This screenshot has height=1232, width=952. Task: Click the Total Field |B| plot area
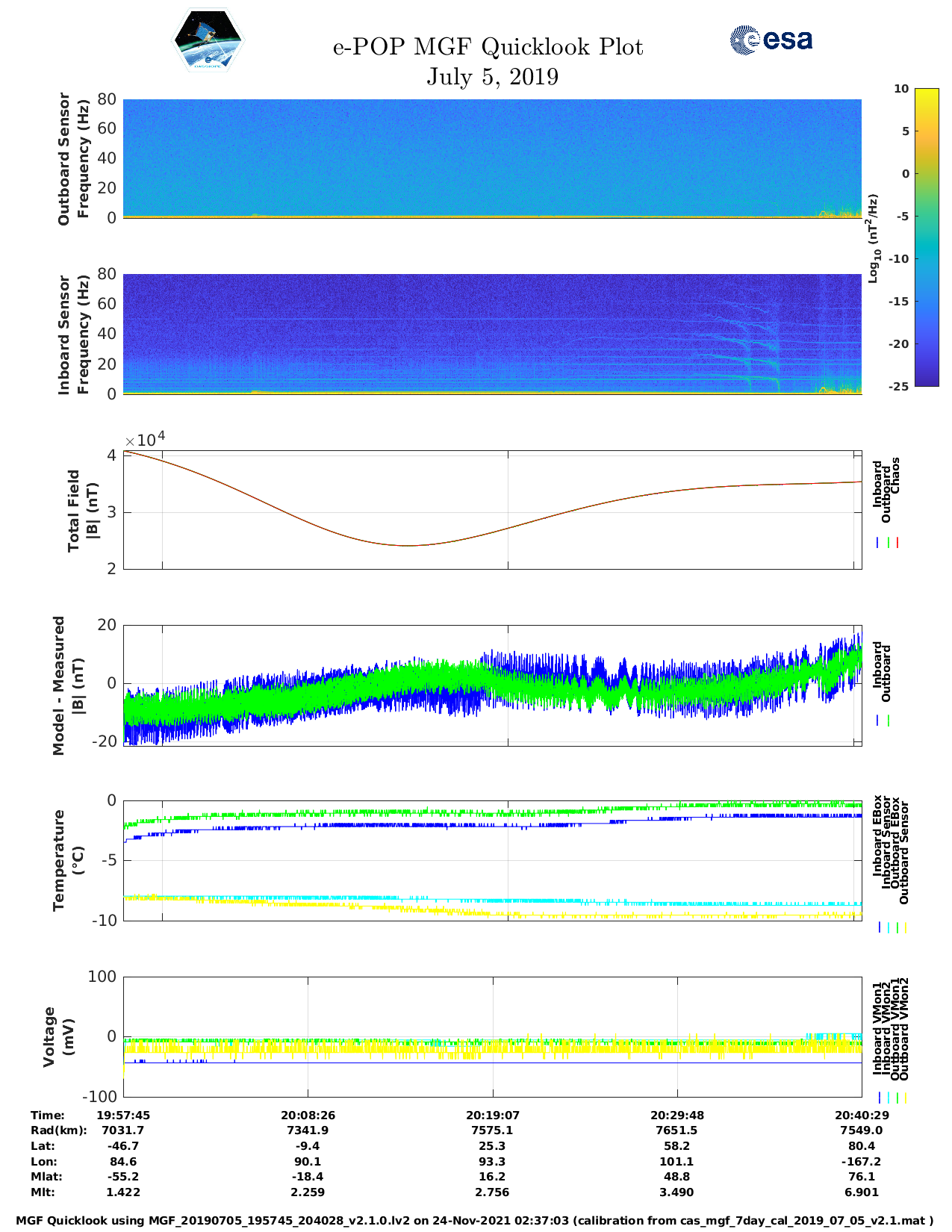pyautogui.click(x=492, y=509)
